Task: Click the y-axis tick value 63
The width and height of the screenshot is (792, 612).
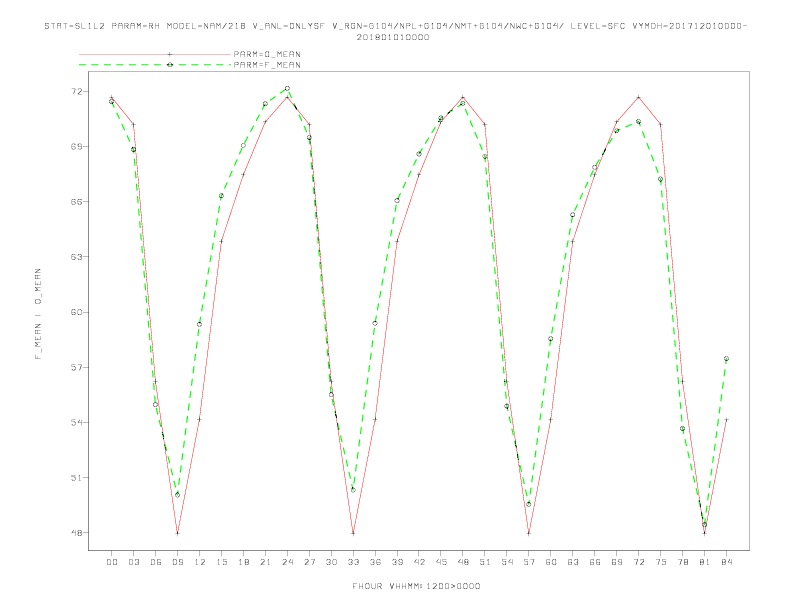Action: 77,257
